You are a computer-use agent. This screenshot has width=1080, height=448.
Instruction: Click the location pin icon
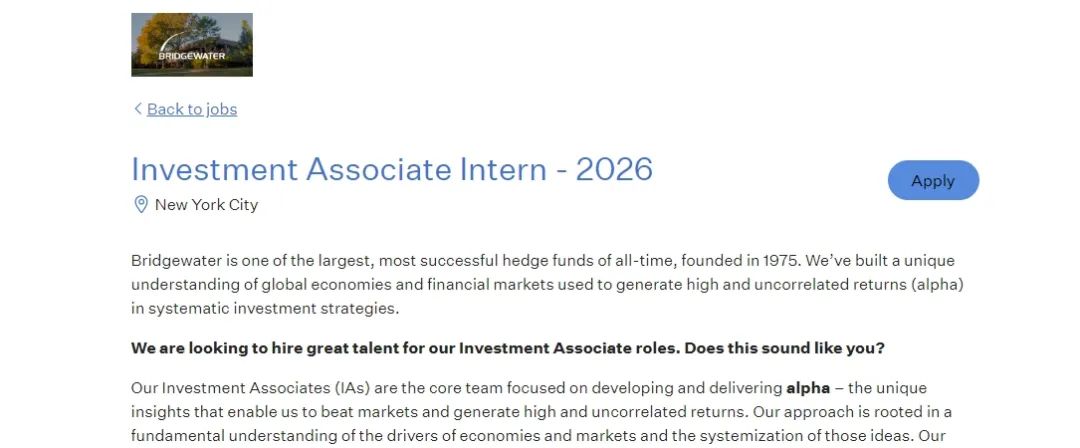point(141,204)
